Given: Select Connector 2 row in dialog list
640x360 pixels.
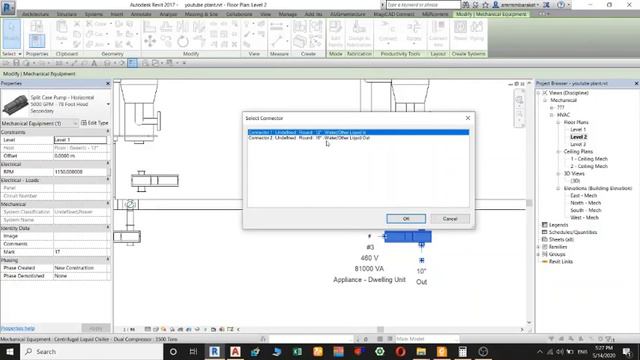Looking at the screenshot, I should tap(358, 138).
